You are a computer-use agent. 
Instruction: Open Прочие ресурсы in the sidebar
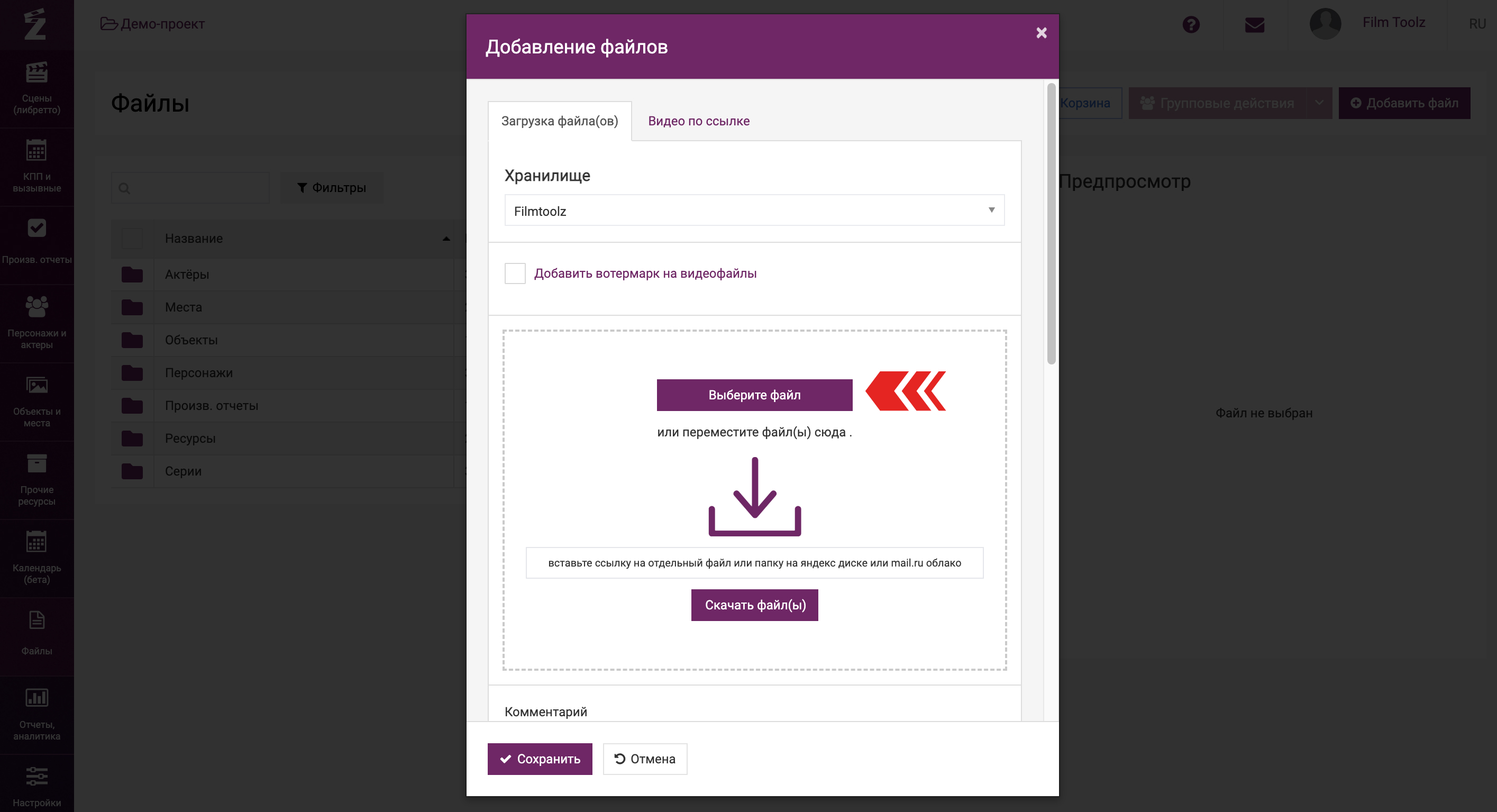pos(36,480)
